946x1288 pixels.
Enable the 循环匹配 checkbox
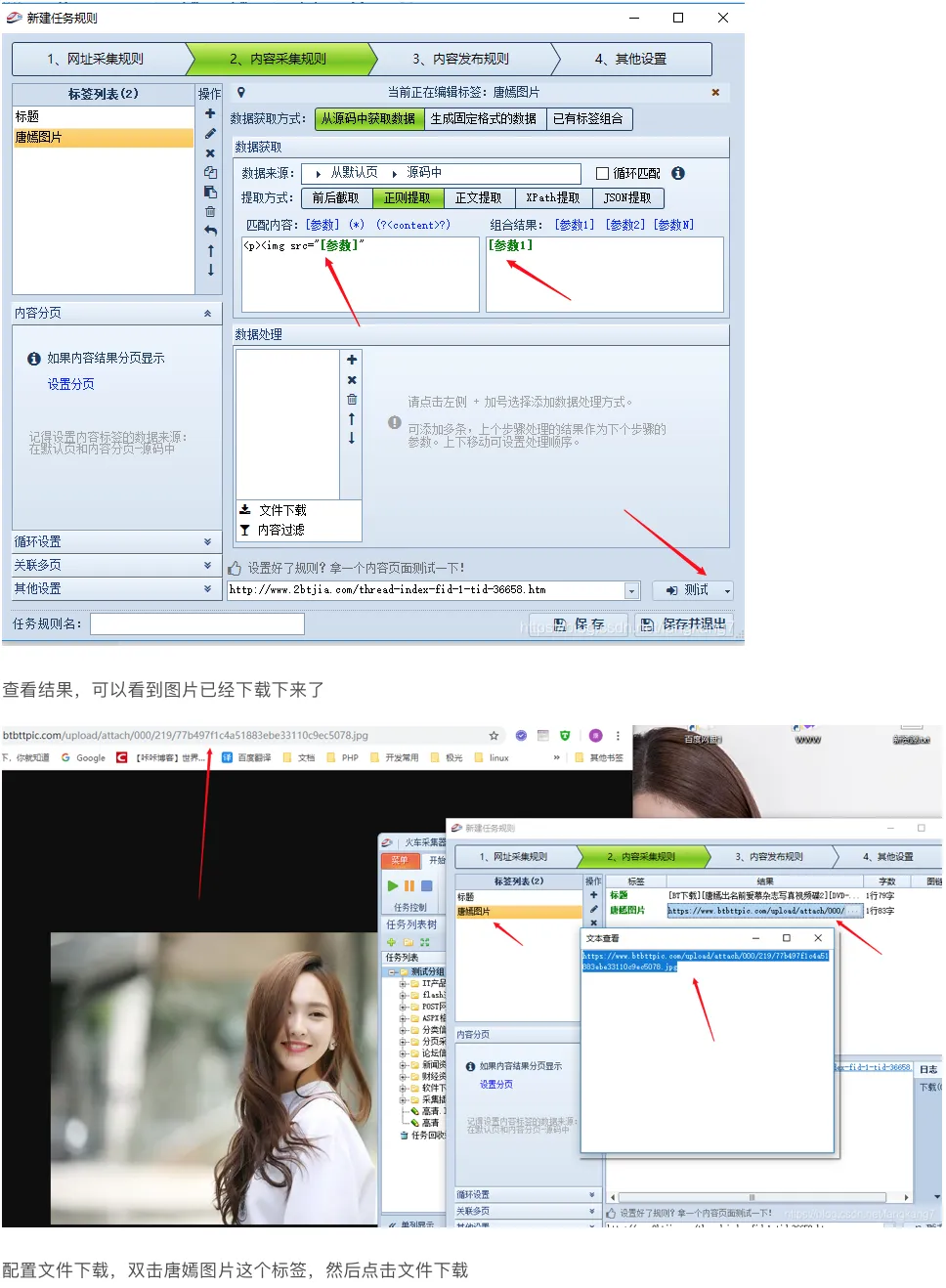[601, 172]
